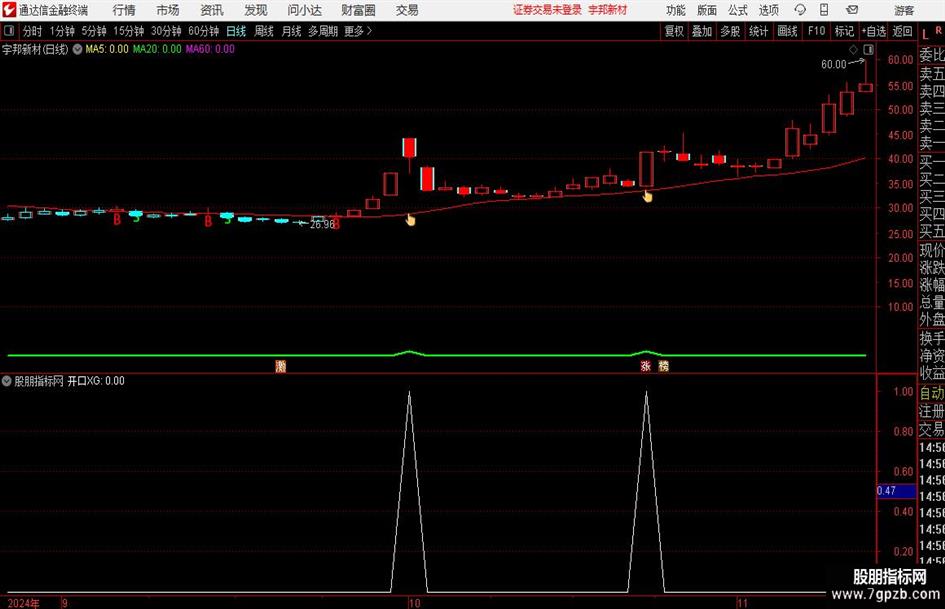The height and width of the screenshot is (609, 945).
Task: Open the mail envelope icon
Action: click(x=852, y=10)
